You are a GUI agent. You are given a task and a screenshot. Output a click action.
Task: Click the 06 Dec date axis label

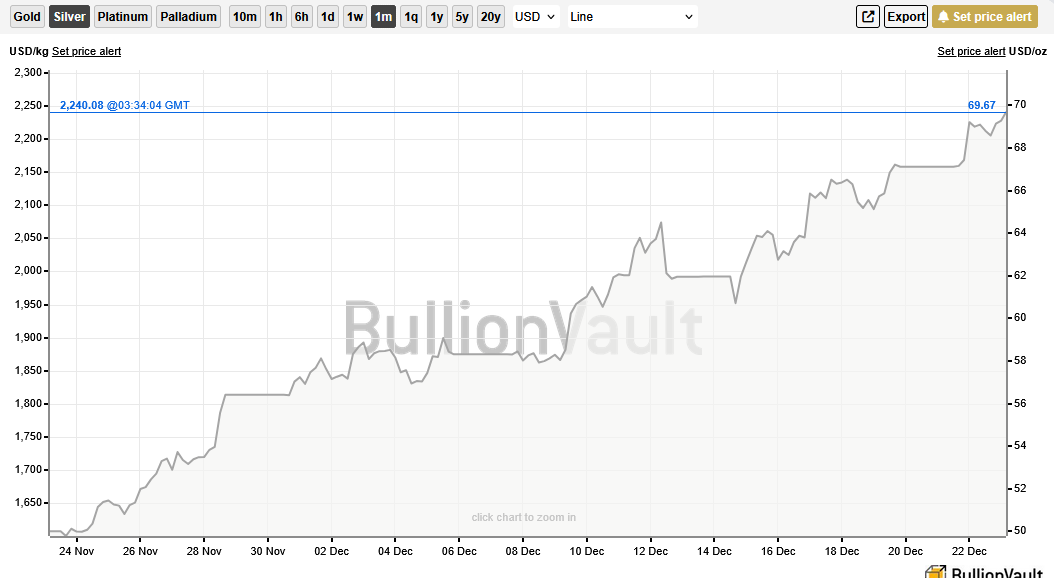pyautogui.click(x=459, y=551)
